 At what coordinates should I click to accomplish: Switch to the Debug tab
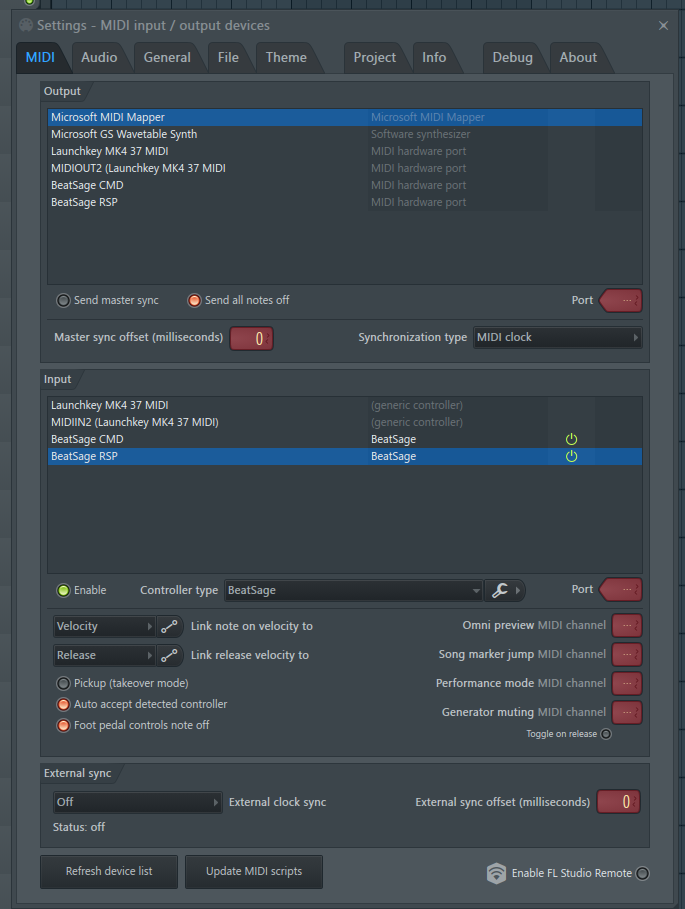(512, 57)
